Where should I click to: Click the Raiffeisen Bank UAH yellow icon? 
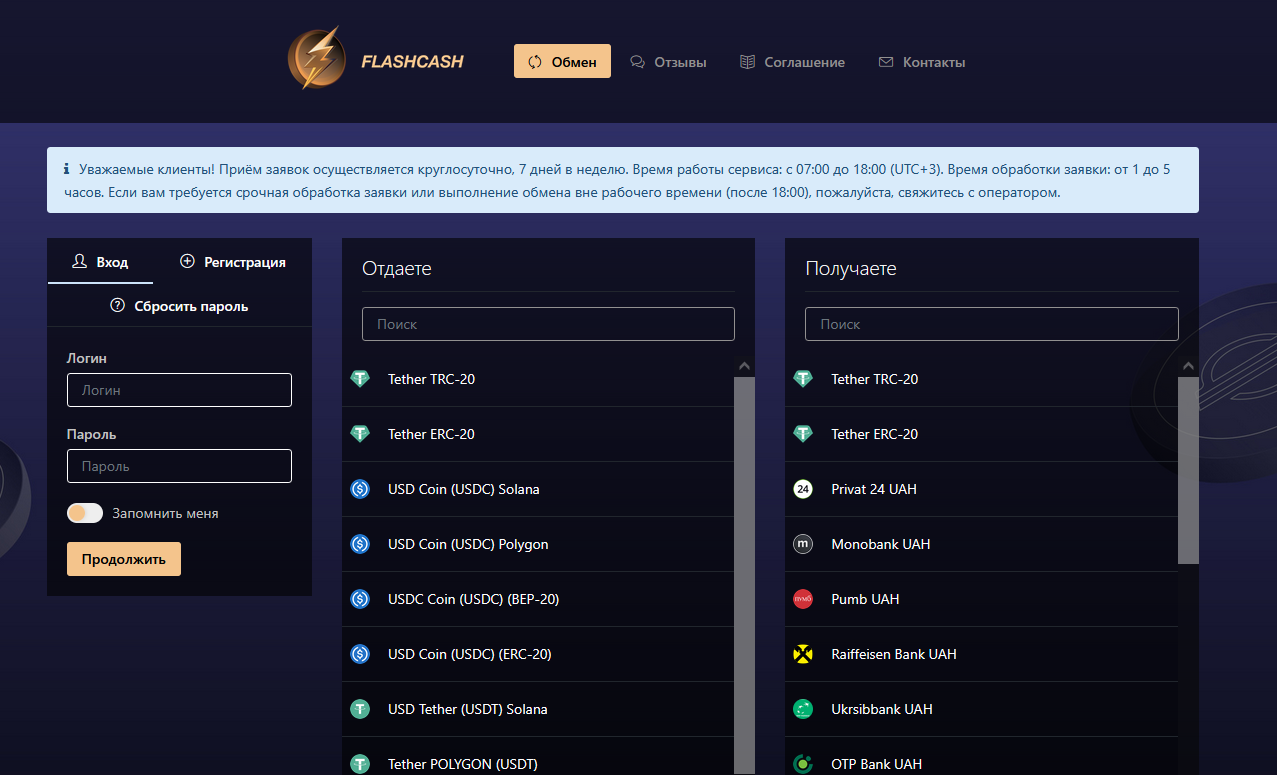803,654
